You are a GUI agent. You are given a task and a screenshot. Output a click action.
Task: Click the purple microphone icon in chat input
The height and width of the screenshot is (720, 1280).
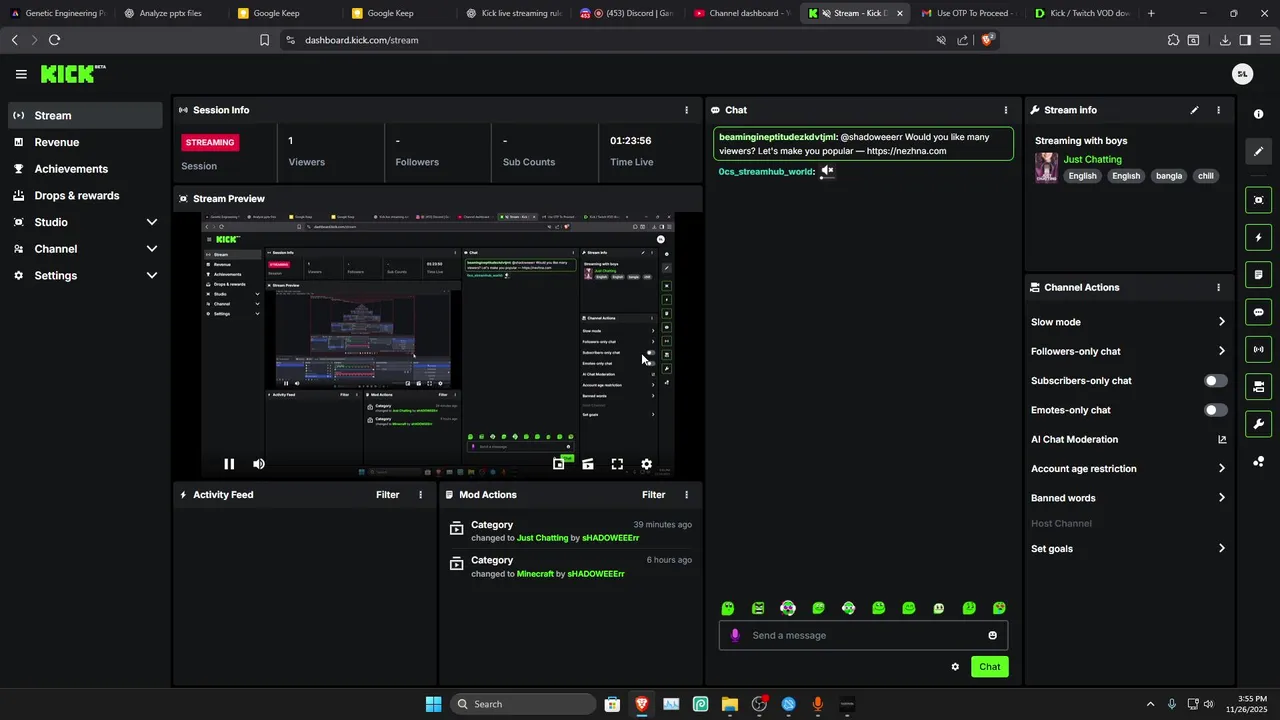[x=736, y=635]
